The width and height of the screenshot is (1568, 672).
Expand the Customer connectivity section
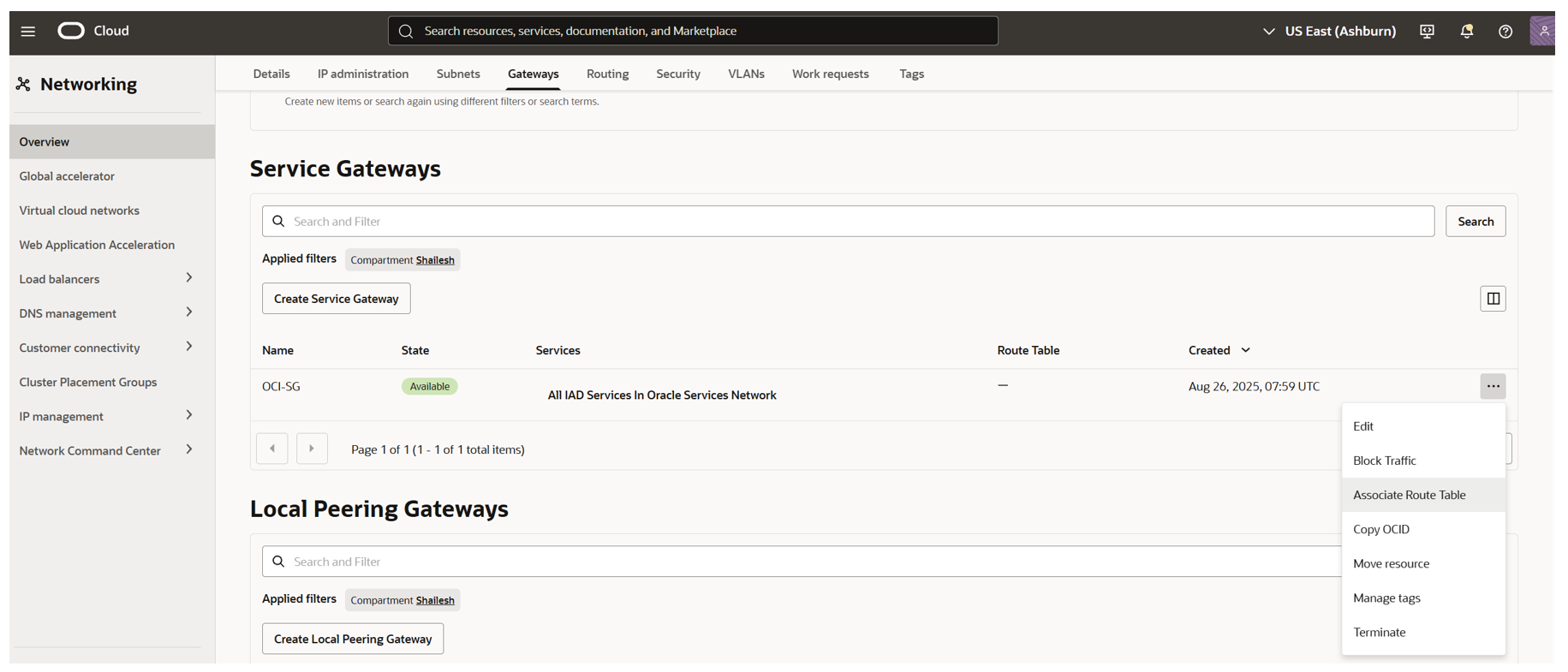pos(189,347)
